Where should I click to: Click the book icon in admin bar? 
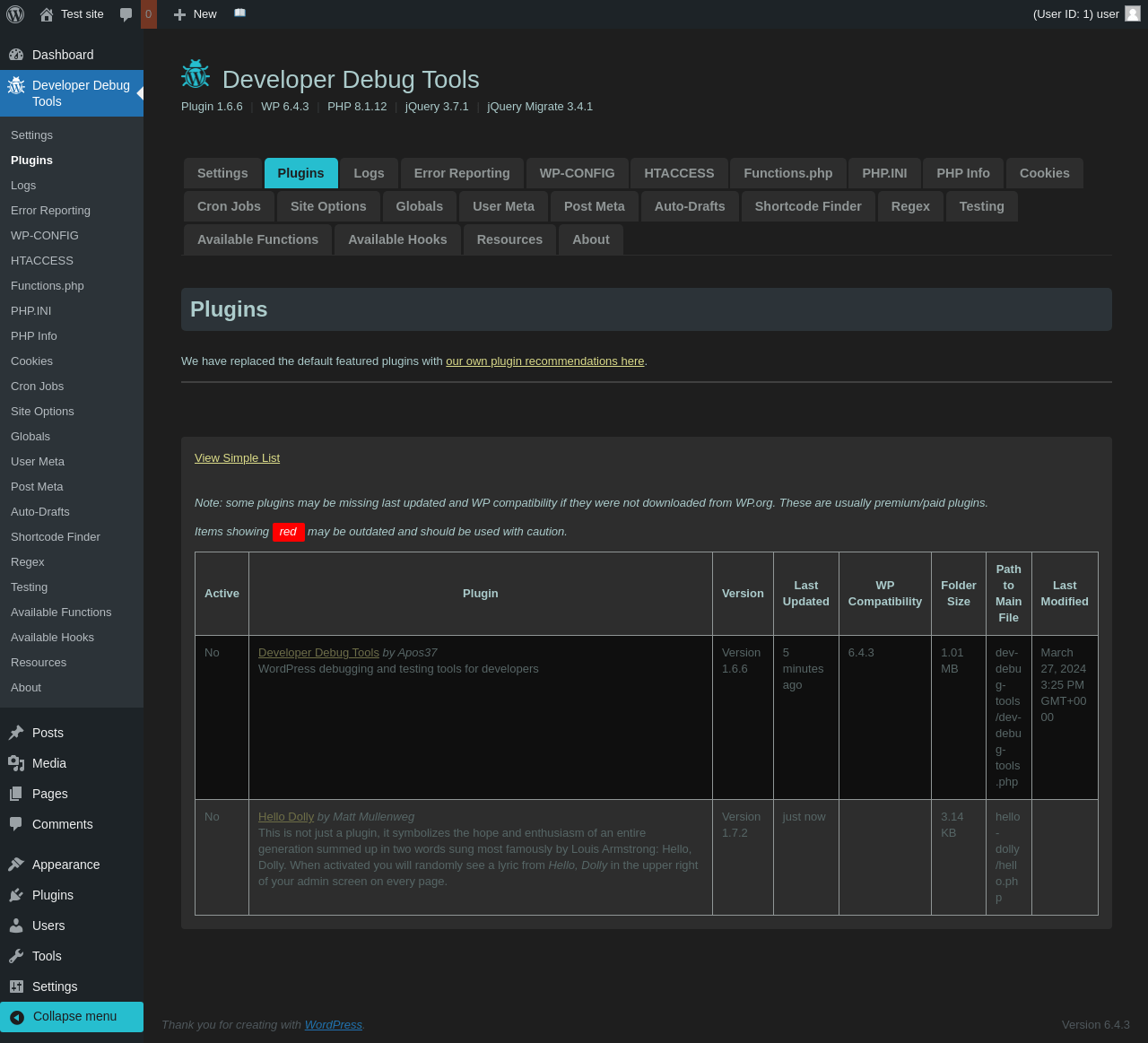tap(239, 13)
